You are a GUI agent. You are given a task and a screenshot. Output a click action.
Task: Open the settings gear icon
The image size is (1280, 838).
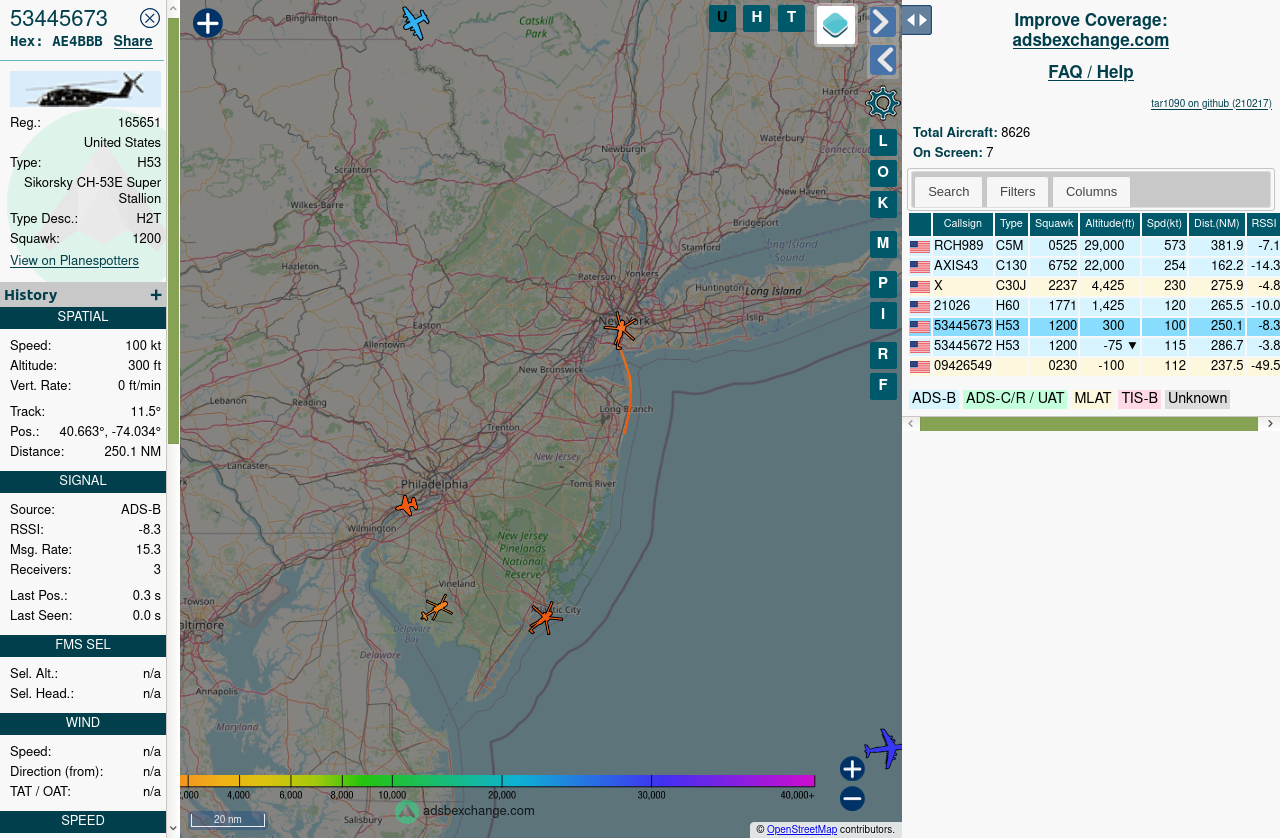pos(883,102)
